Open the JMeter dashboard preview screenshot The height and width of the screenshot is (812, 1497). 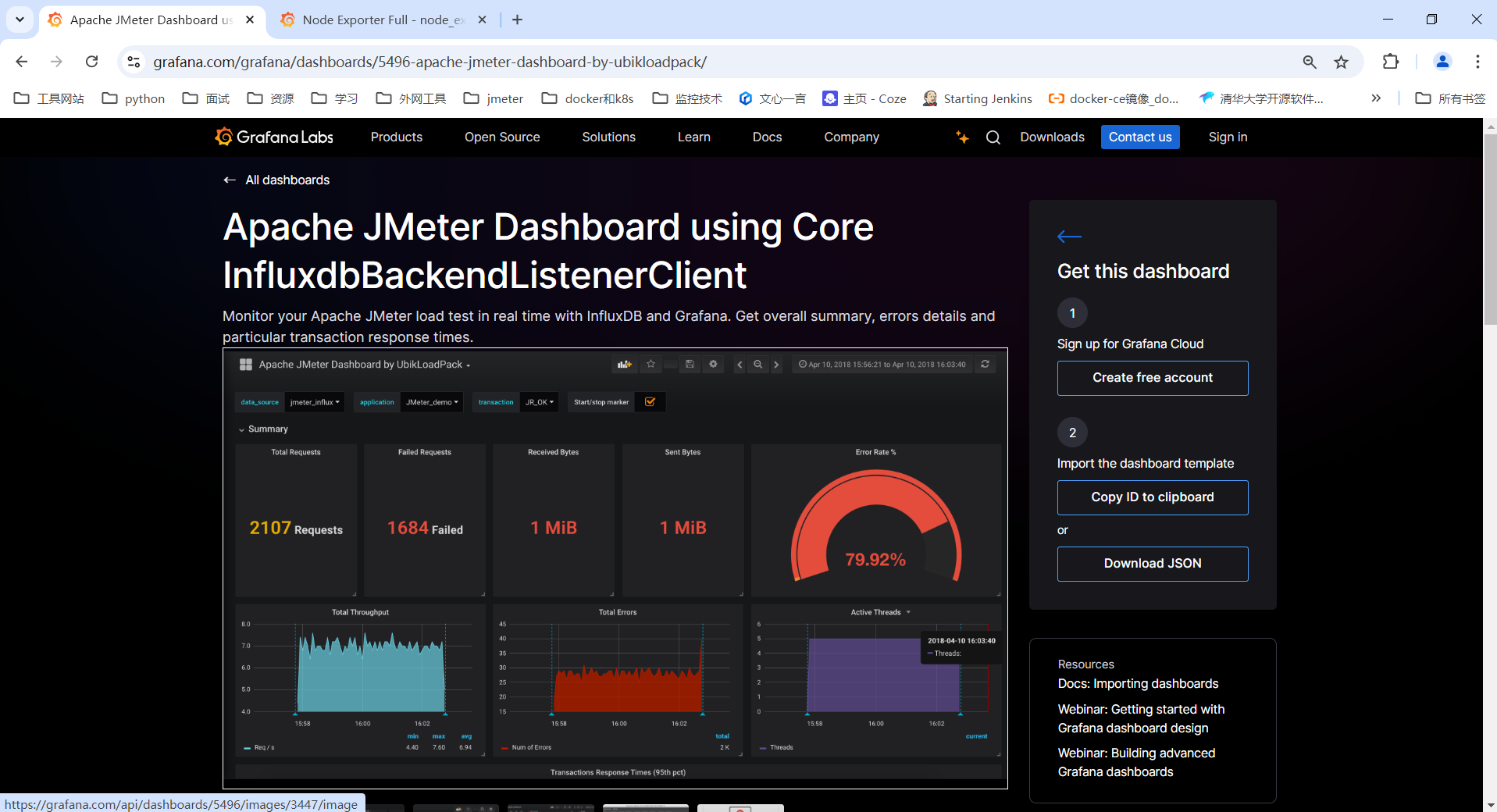point(615,568)
